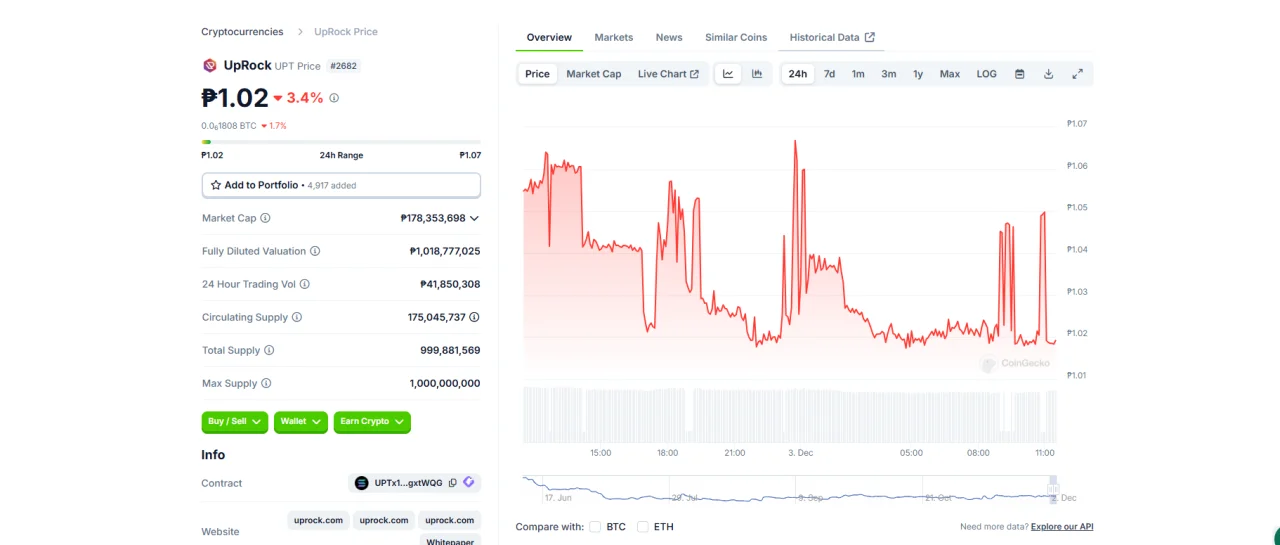Click the ₱178,353,698 market cap value

point(433,218)
